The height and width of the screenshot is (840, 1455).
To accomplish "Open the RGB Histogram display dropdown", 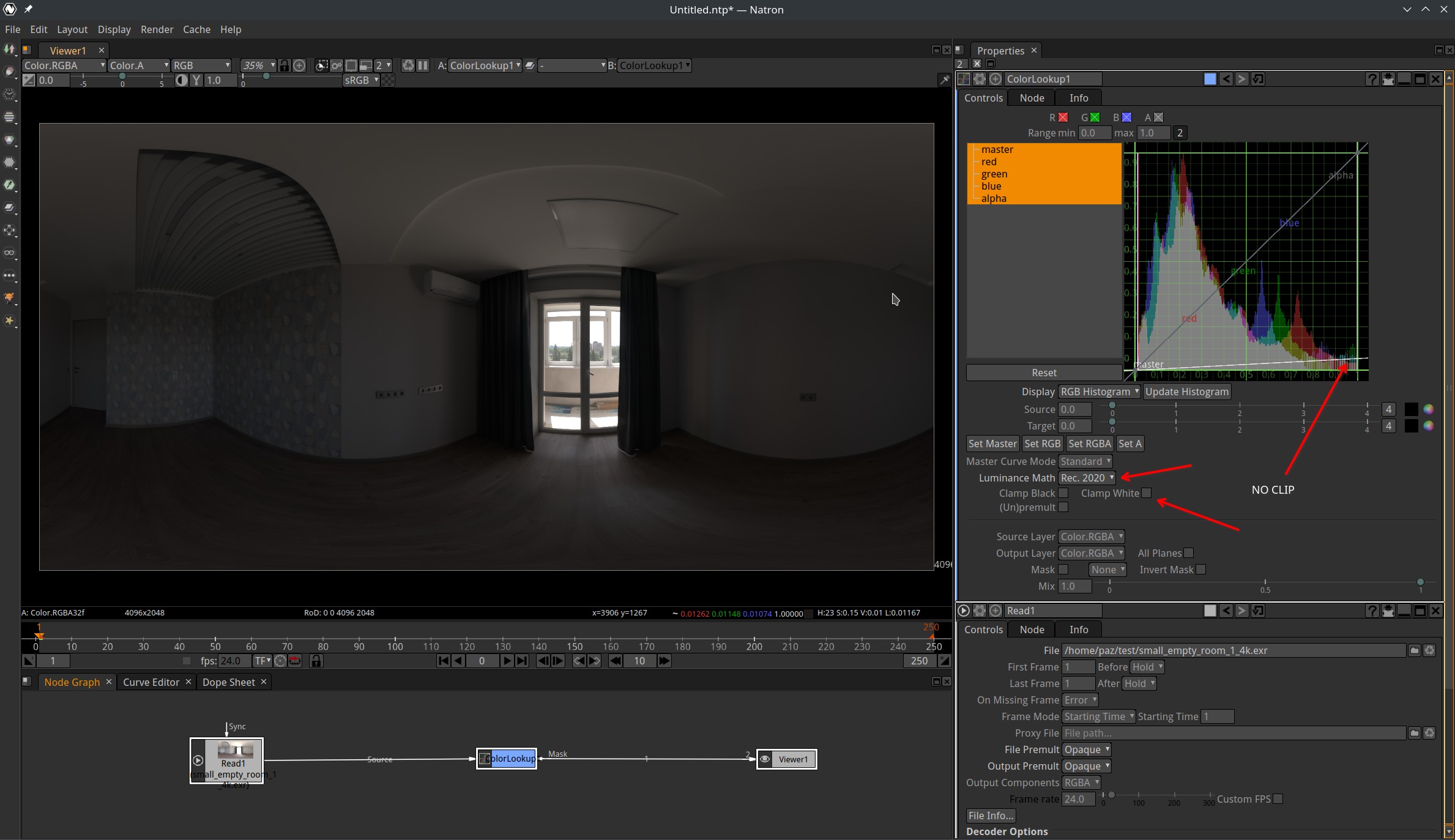I will [x=1099, y=392].
